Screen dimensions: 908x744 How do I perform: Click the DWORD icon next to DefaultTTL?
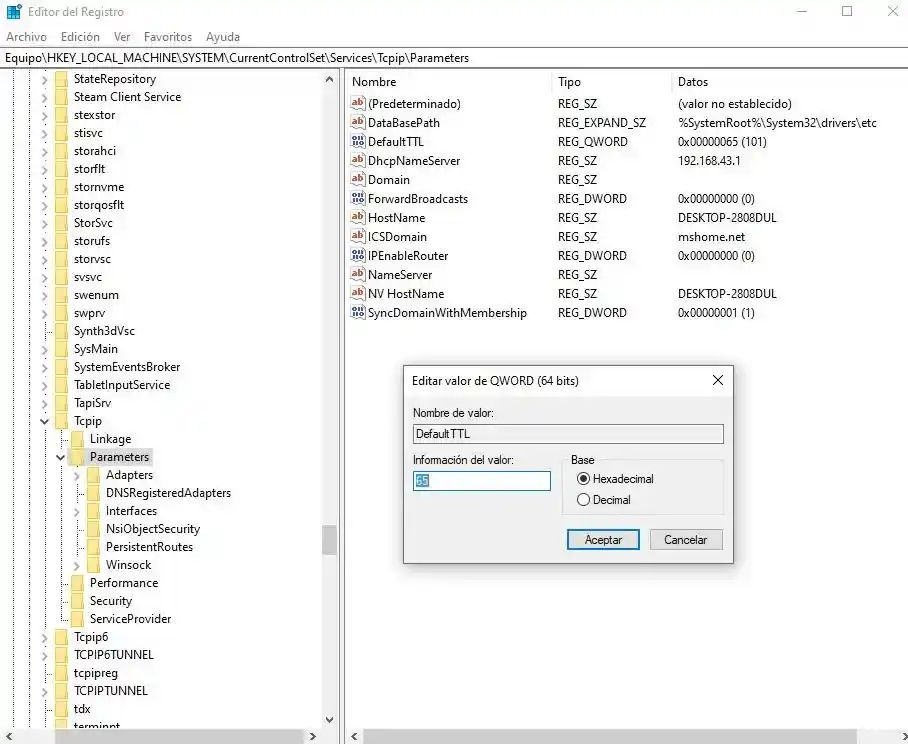tap(357, 141)
